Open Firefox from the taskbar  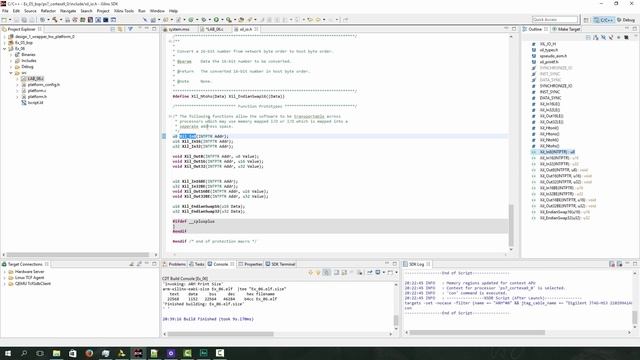point(89,353)
